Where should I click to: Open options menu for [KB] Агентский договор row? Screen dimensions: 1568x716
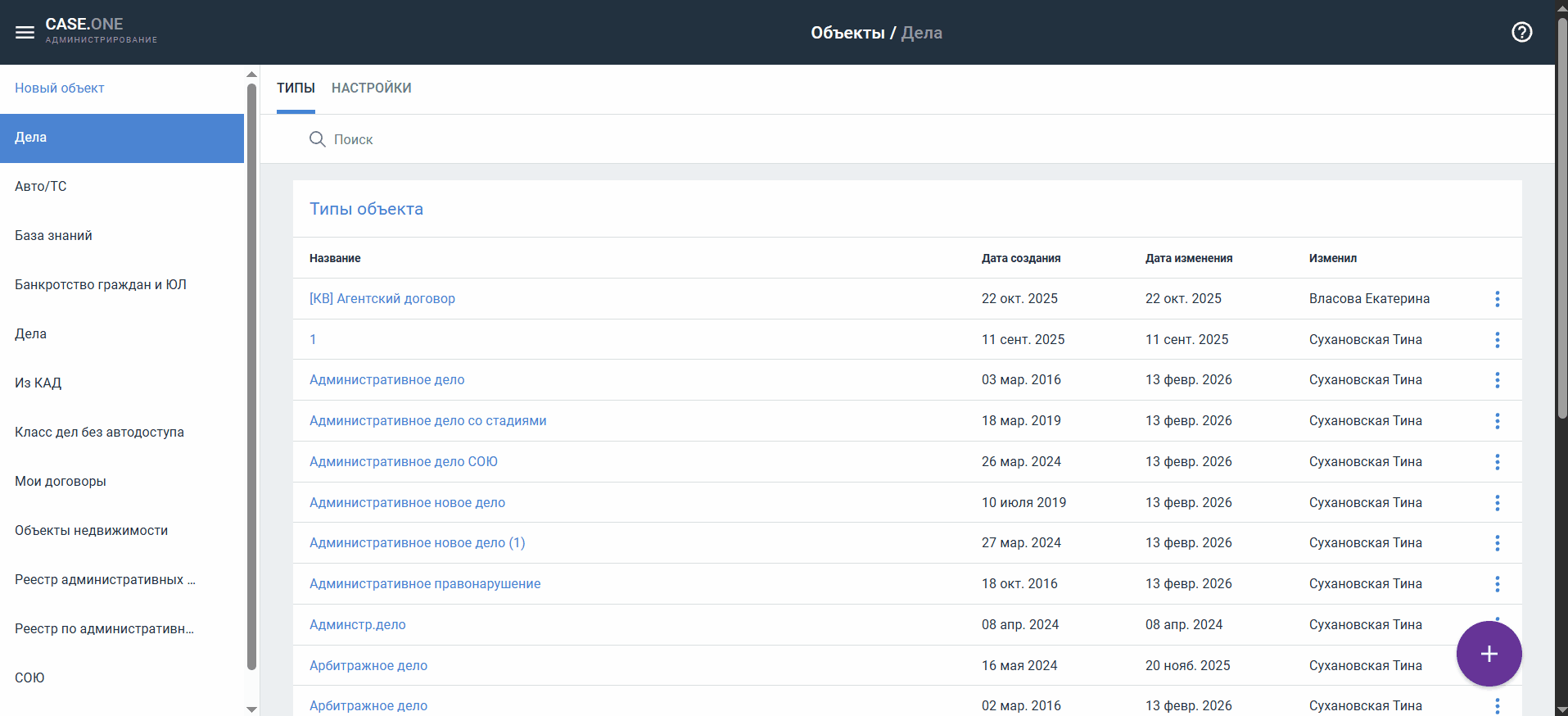pyautogui.click(x=1497, y=299)
